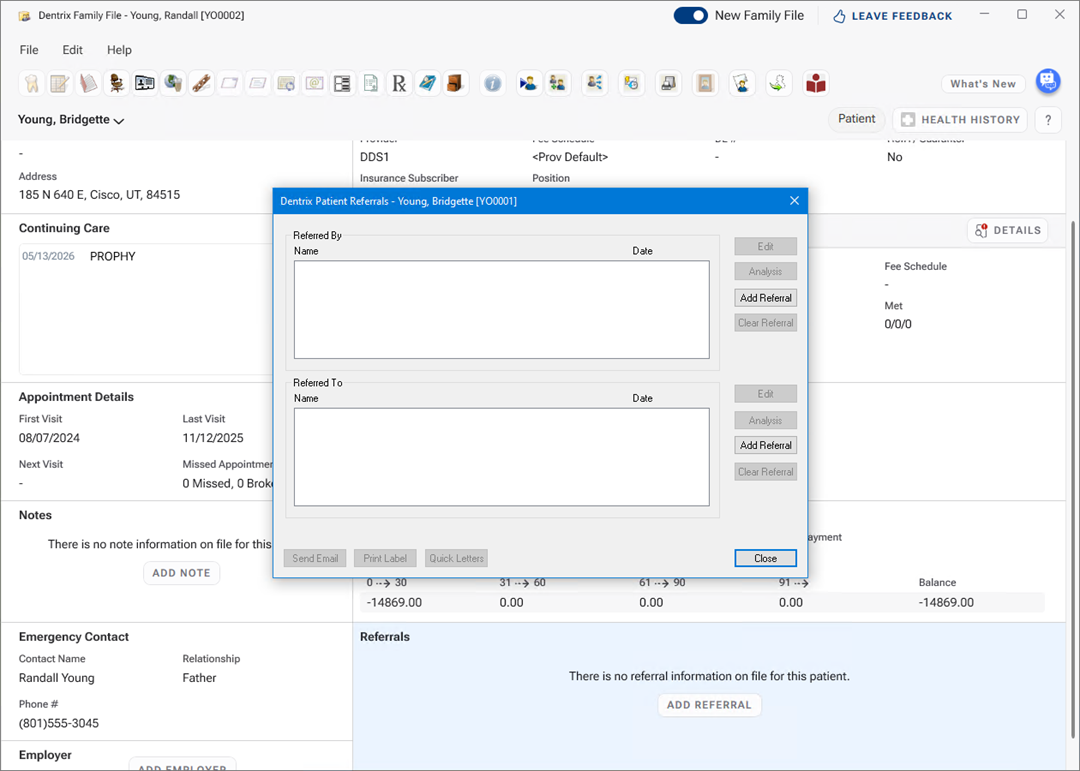
Task: Click Add Referral in Referred To section
Action: [x=765, y=446]
